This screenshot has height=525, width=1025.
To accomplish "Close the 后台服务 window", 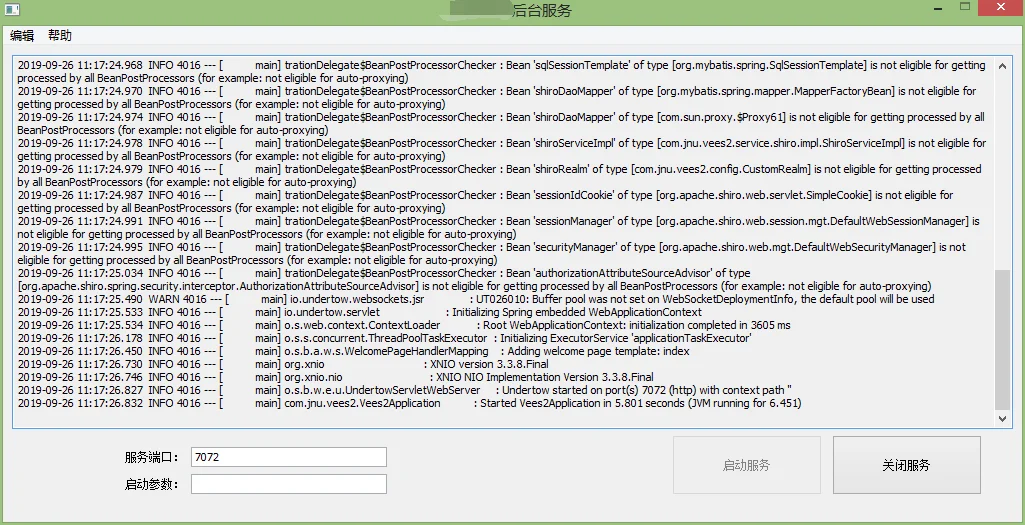I will point(1001,7).
